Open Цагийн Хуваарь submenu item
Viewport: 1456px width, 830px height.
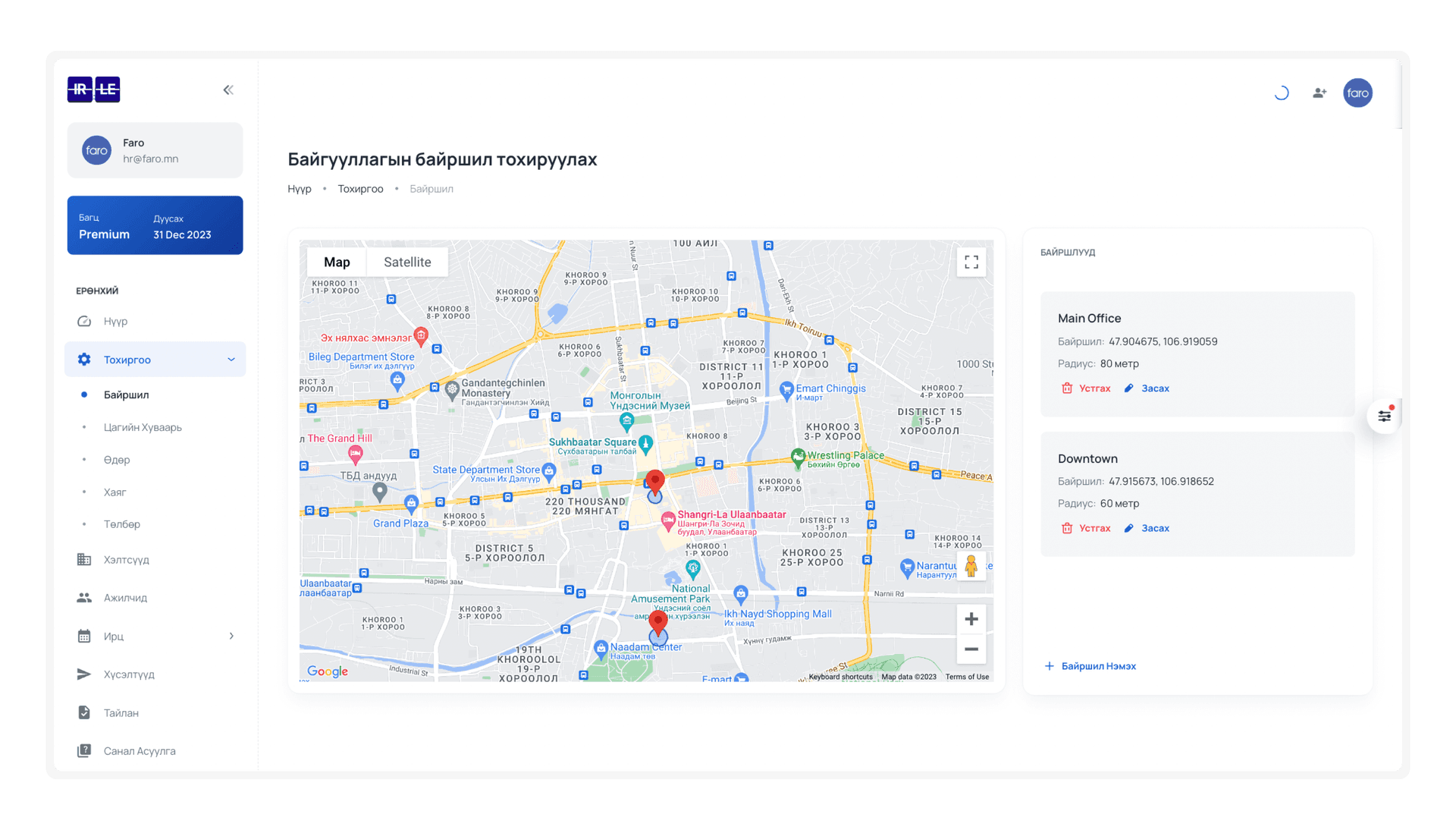[x=143, y=427]
